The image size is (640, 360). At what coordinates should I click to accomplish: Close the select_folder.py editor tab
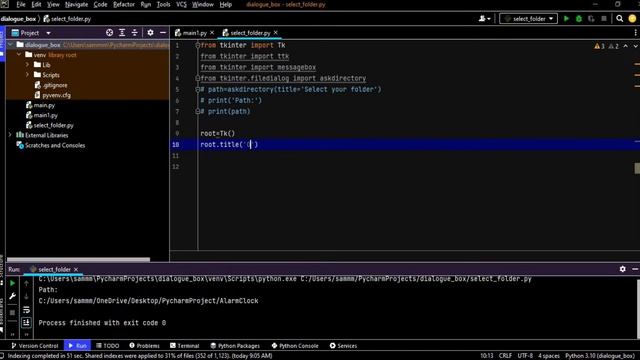pos(276,33)
